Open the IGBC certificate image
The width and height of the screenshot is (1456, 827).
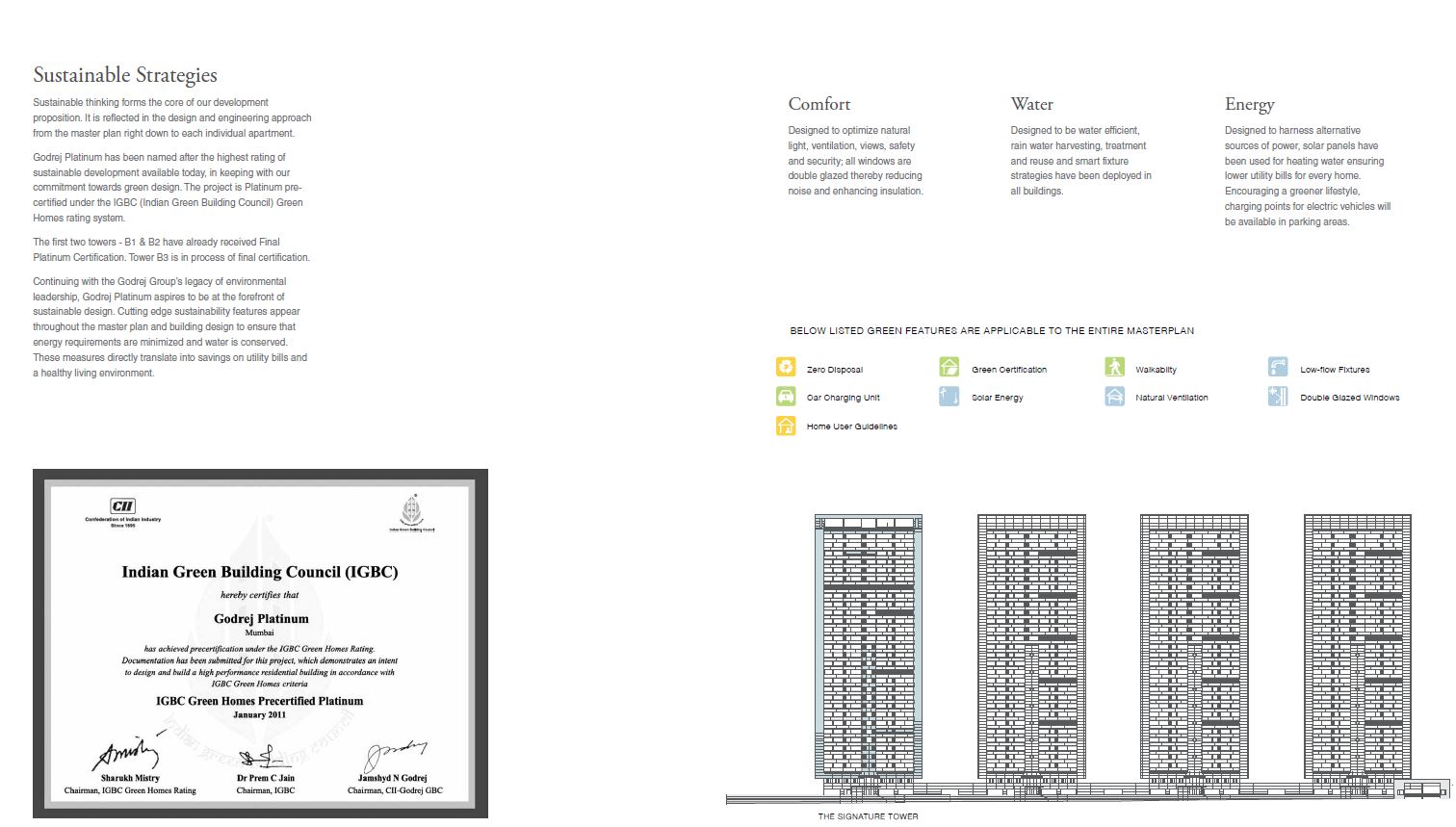tap(260, 643)
